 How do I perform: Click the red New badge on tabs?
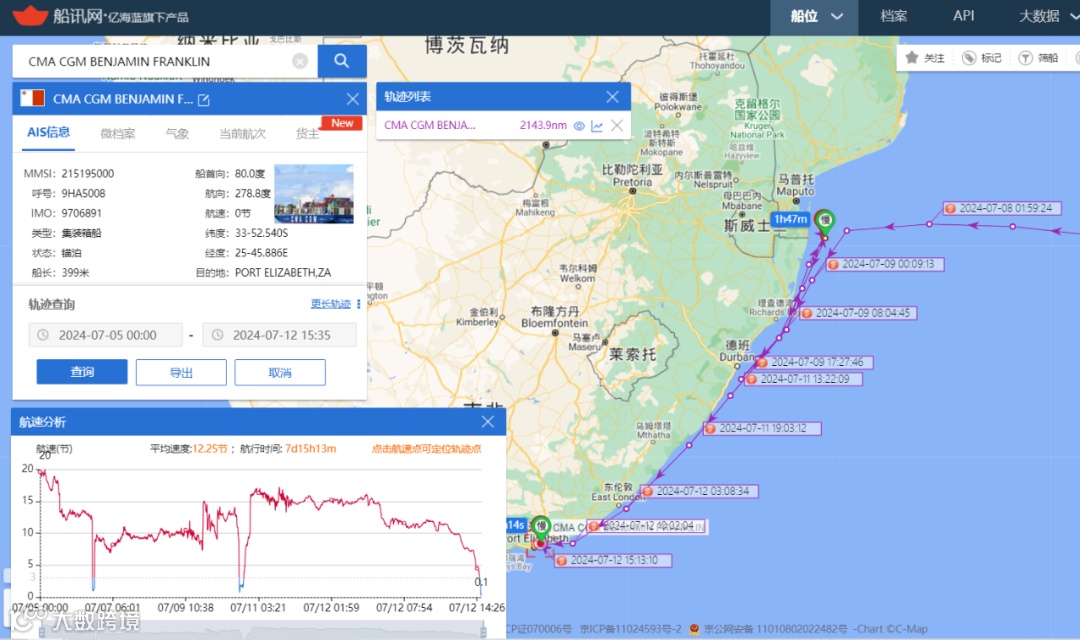(342, 123)
